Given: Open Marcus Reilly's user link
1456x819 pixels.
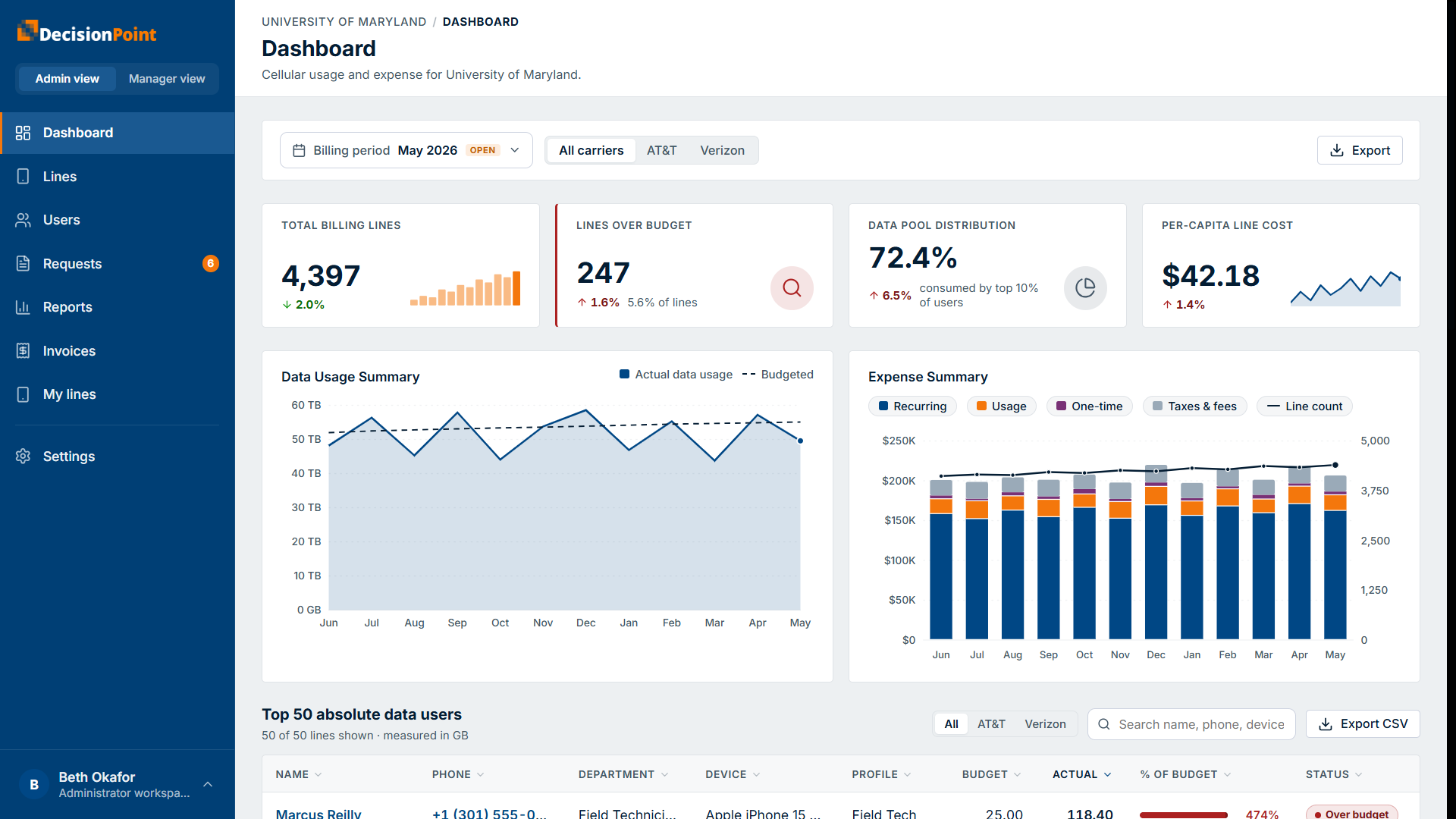Looking at the screenshot, I should click(x=318, y=813).
